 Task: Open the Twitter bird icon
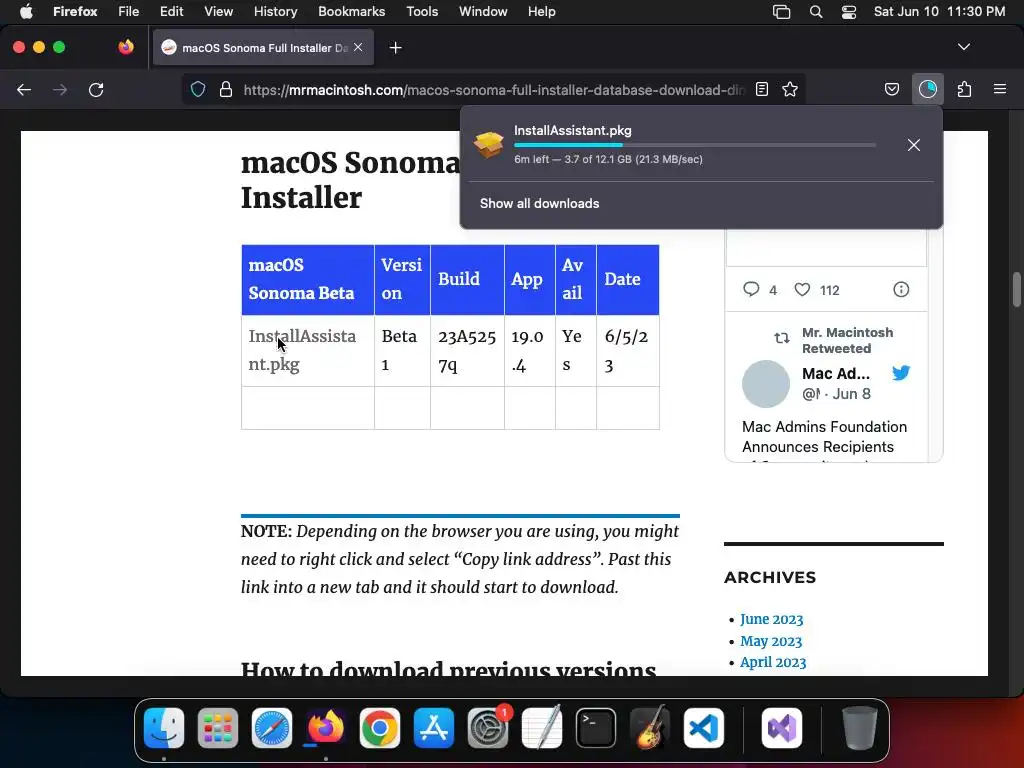click(x=901, y=372)
